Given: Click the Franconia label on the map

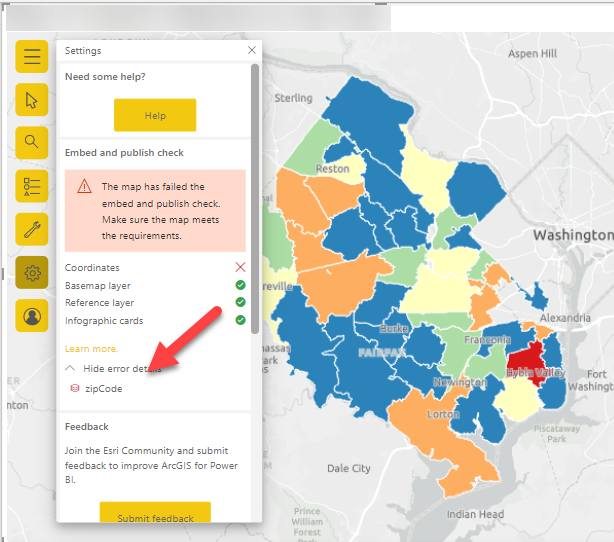Looking at the screenshot, I should coord(488,340).
